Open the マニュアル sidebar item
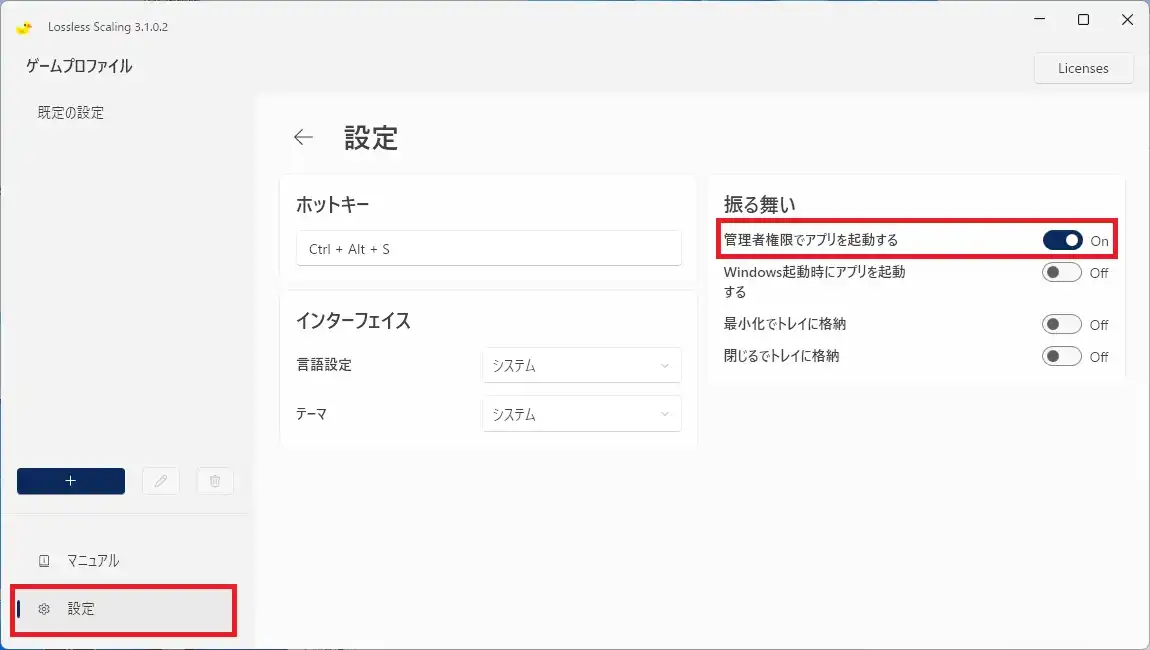The height and width of the screenshot is (650, 1150). coord(93,561)
